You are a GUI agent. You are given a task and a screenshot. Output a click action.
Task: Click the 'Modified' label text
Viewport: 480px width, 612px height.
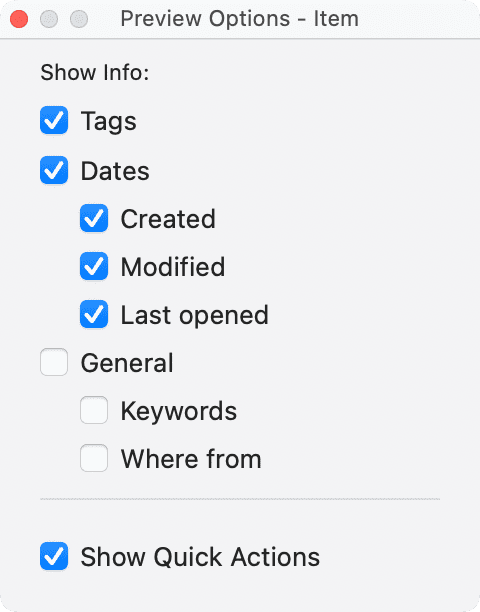point(173,267)
